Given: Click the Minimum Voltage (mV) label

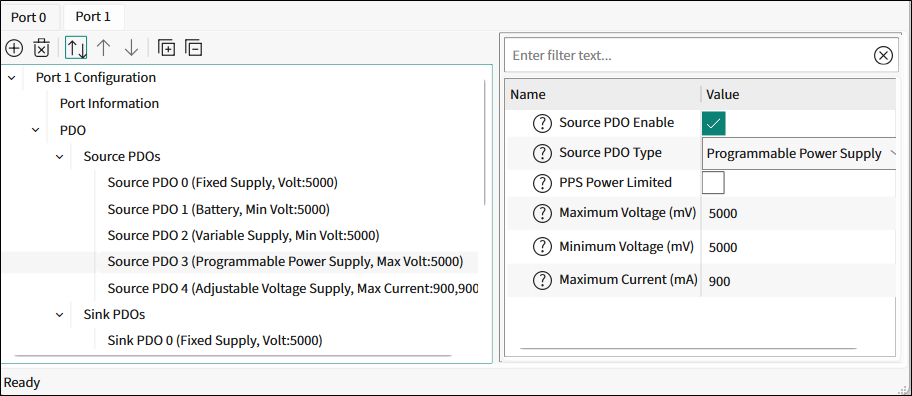Looking at the screenshot, I should tap(626, 247).
